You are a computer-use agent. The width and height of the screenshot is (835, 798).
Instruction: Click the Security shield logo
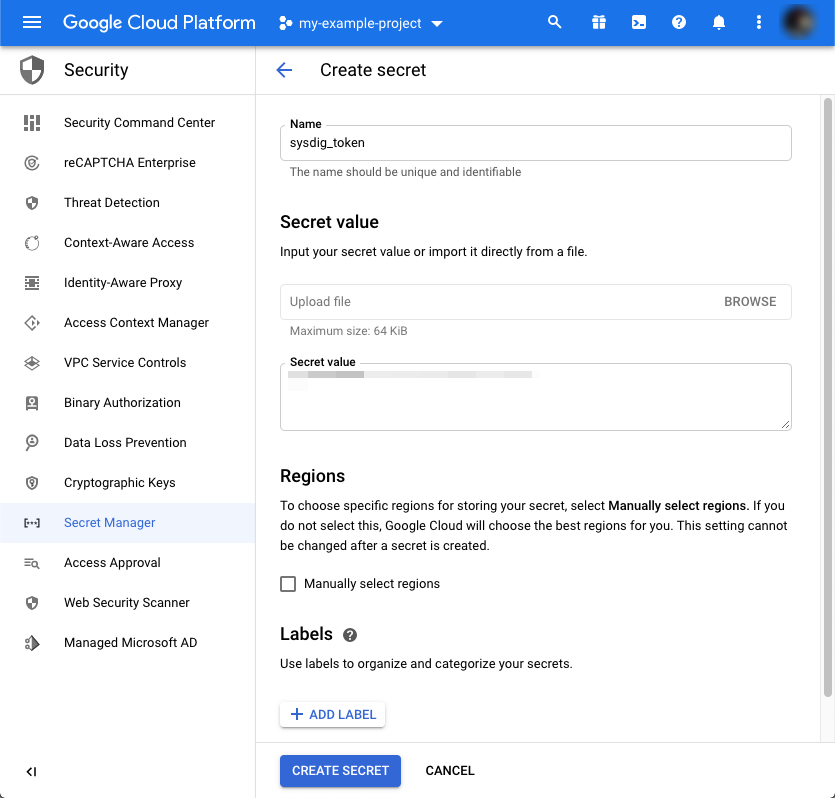pyautogui.click(x=32, y=70)
